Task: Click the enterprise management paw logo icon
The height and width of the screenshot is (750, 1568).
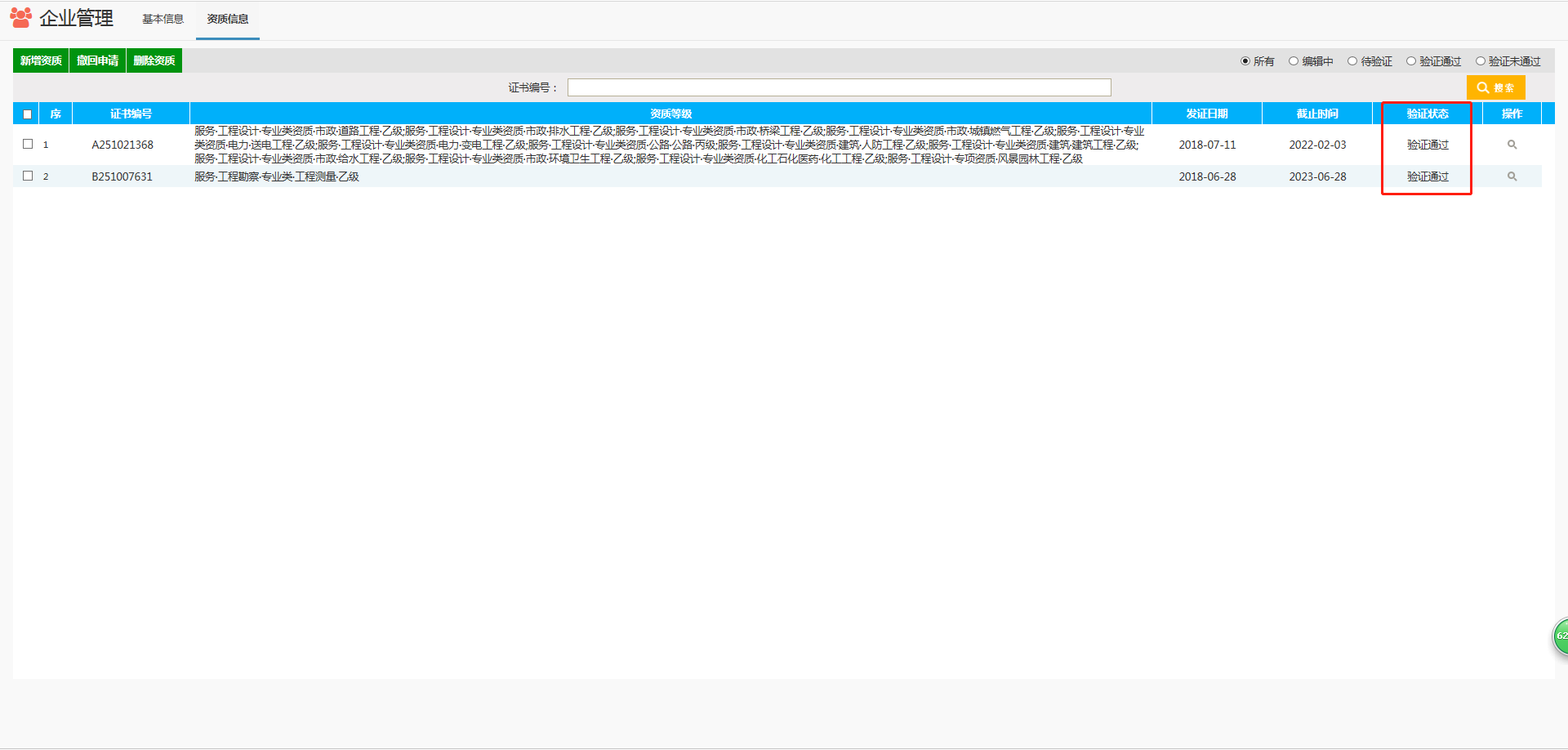Action: pos(21,17)
